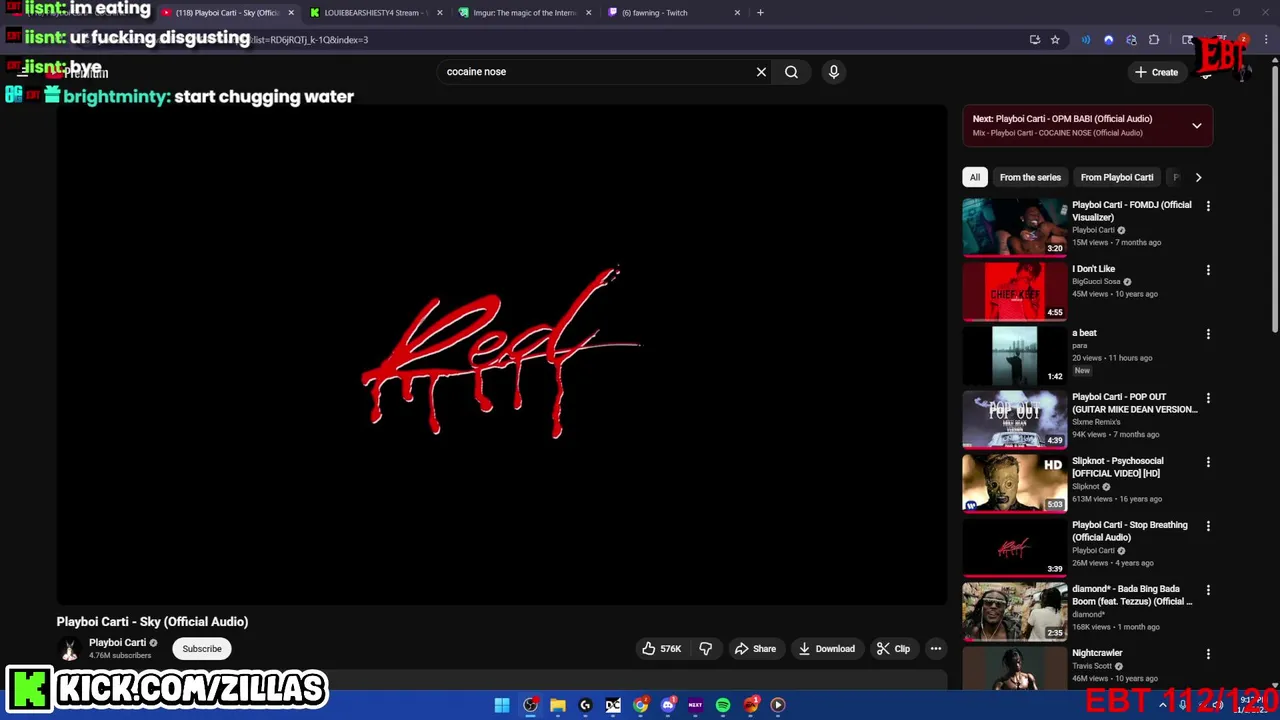Click the Clip button
This screenshot has width=1280, height=720.
pos(893,649)
